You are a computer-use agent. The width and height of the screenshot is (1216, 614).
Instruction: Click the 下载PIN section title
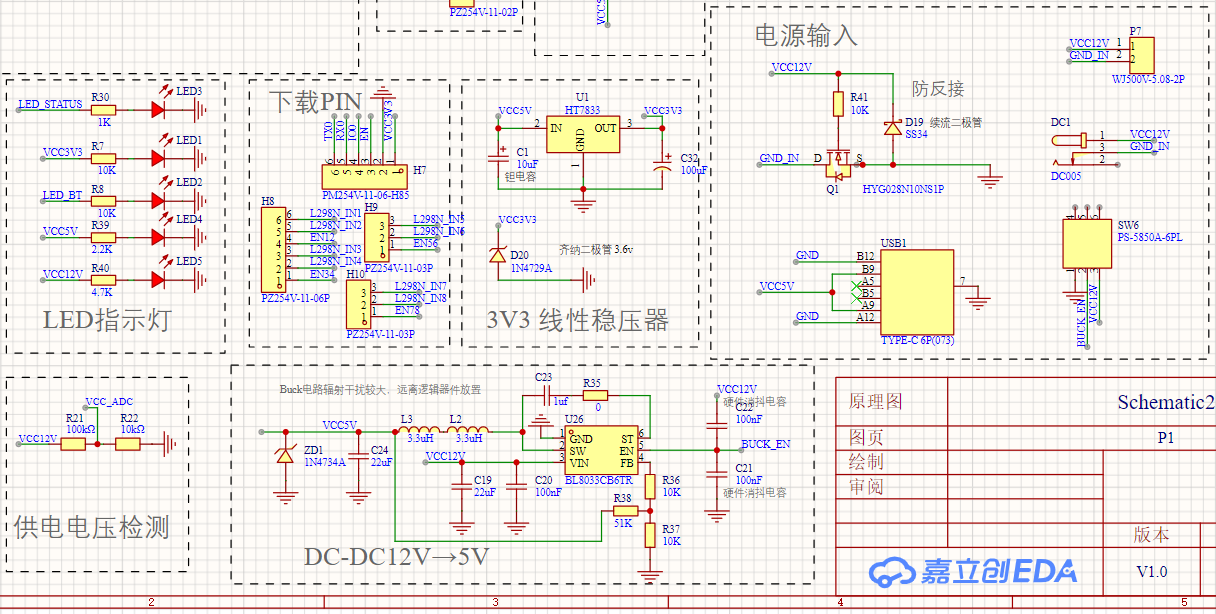coord(315,102)
